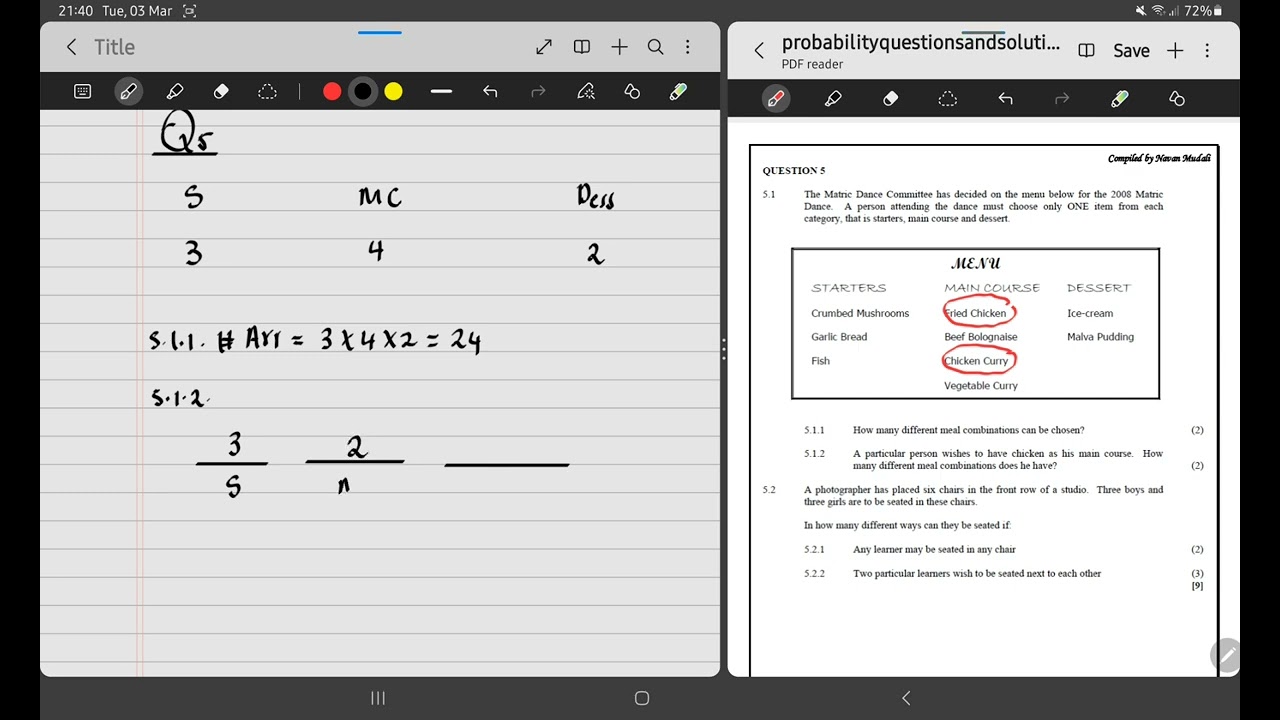Tap the MENU title in the PDF
Image resolution: width=1280 pixels, height=720 pixels.
click(x=975, y=264)
